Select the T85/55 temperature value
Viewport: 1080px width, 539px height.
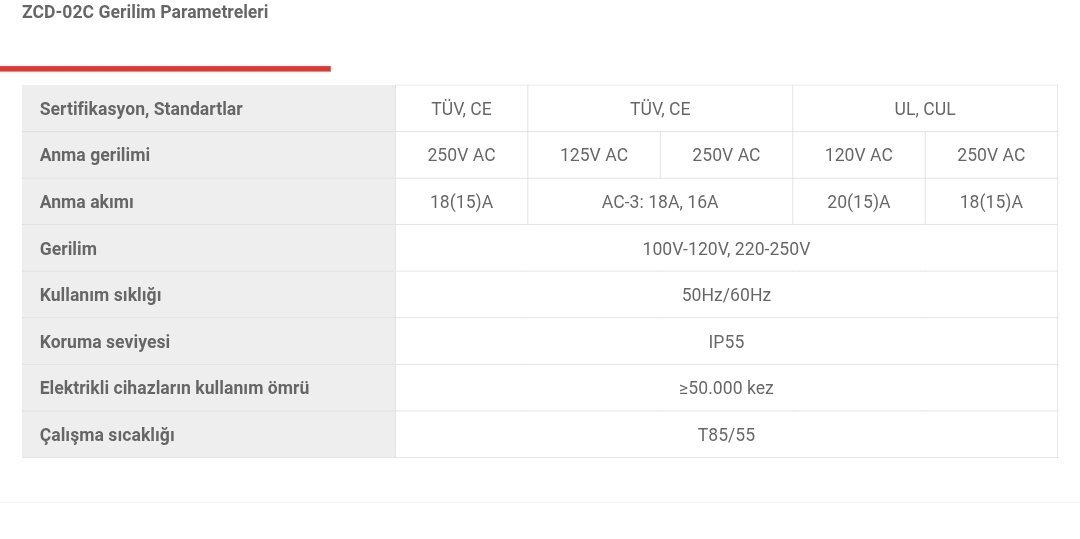726,435
